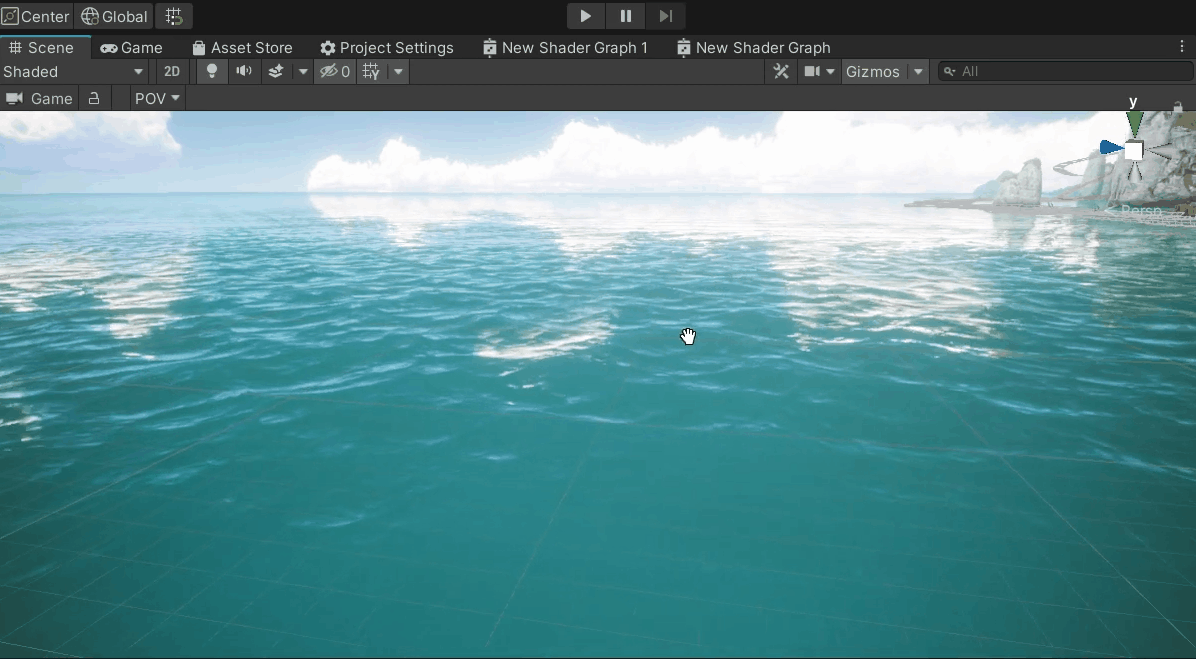Viewport: 1196px width, 659px height.
Task: Click the green Y axis gizmo cone
Action: (x=1134, y=124)
